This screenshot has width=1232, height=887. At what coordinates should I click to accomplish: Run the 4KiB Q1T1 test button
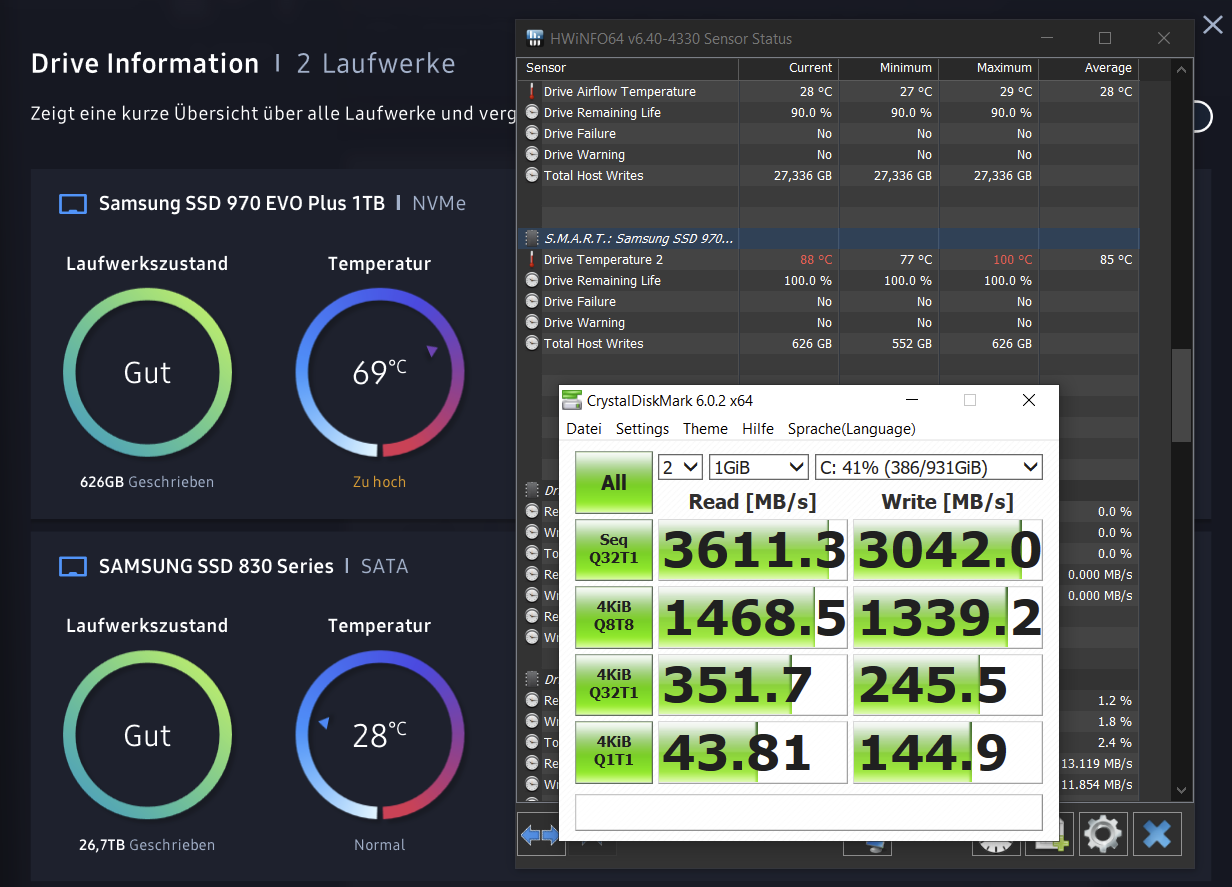[614, 751]
